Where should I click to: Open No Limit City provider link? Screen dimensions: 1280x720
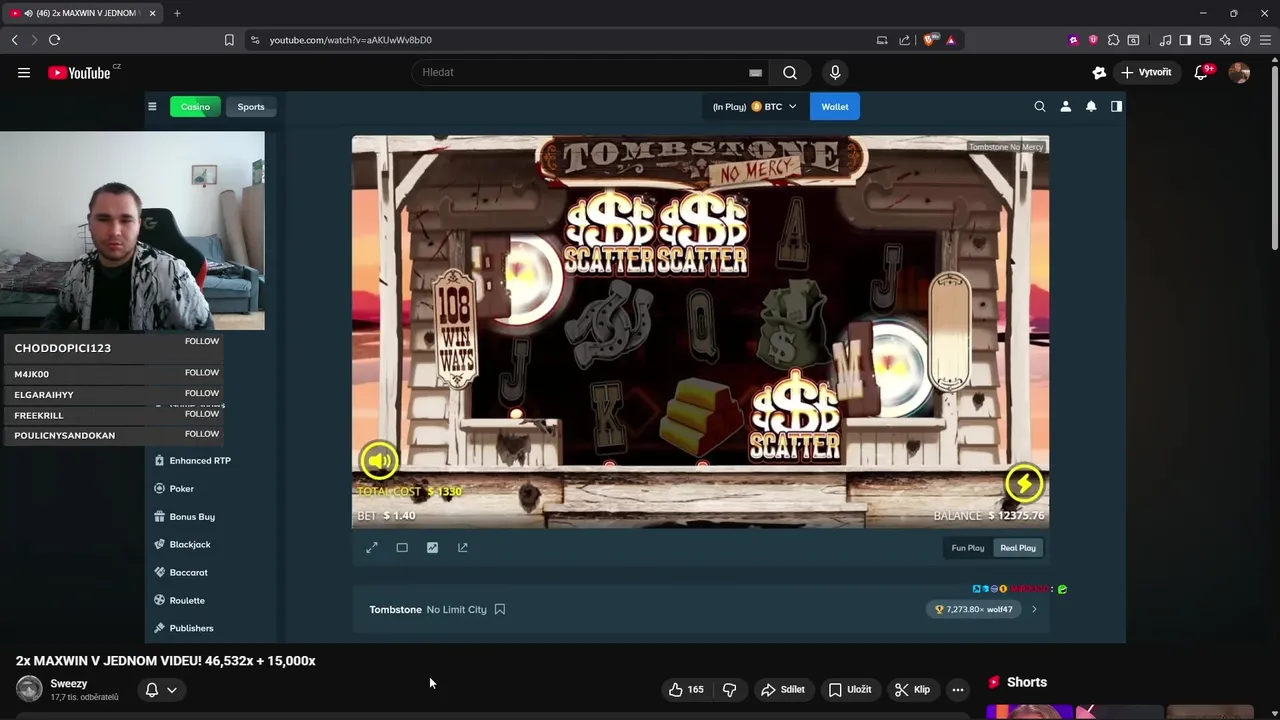pos(456,609)
